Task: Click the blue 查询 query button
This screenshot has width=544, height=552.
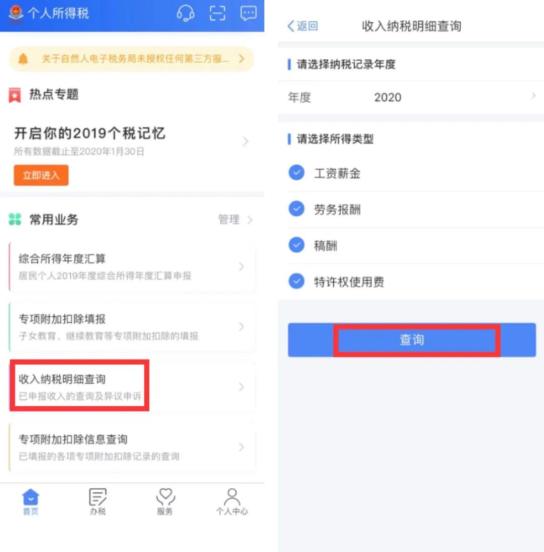Action: (412, 340)
